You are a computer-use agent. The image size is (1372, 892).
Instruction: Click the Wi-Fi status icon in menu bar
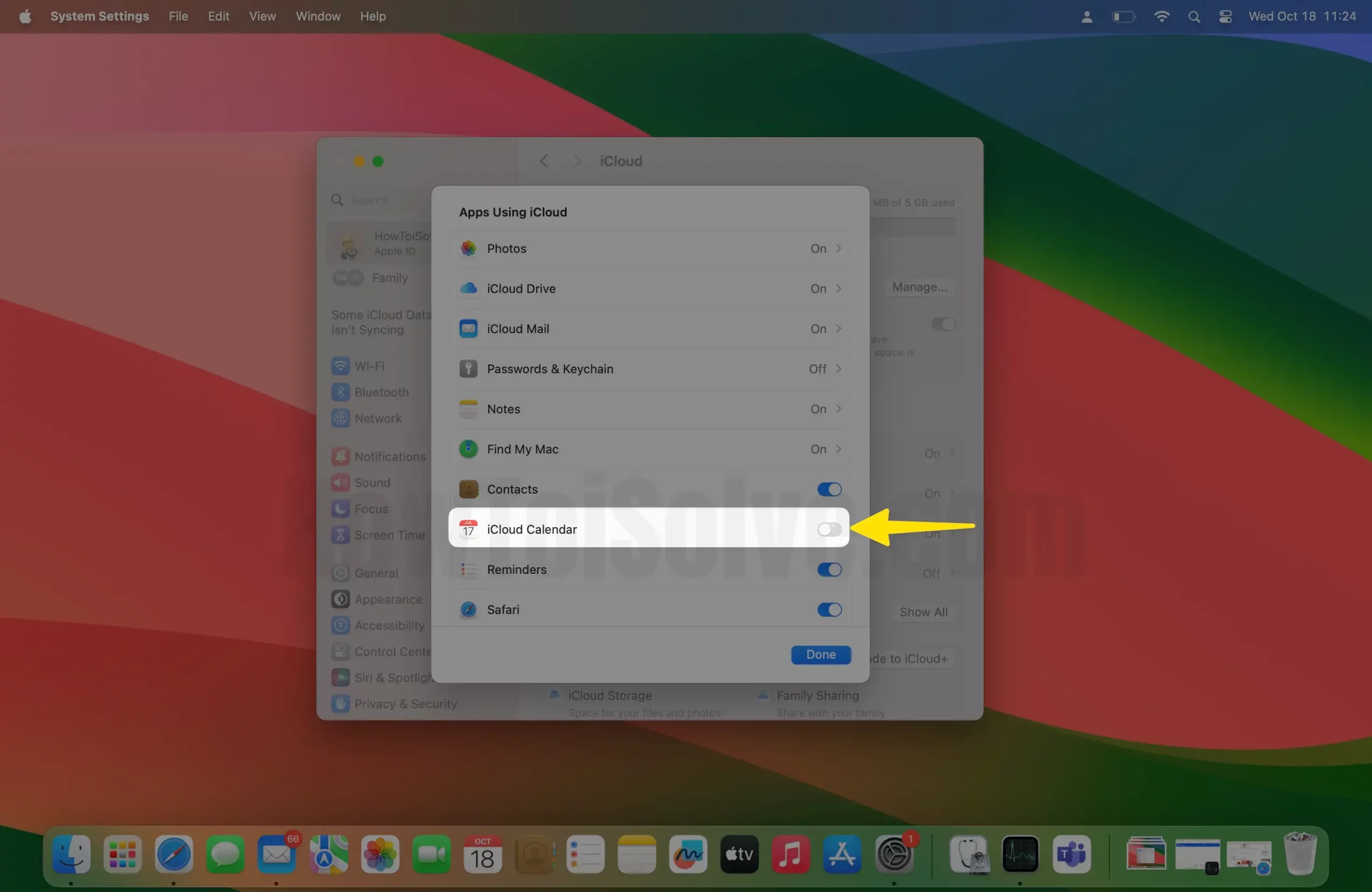pyautogui.click(x=1161, y=17)
